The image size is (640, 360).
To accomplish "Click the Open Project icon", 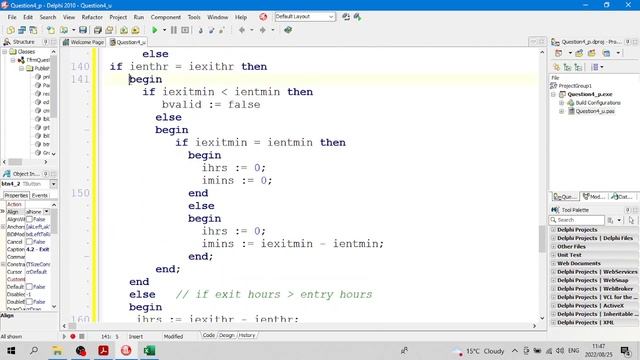I will (x=109, y=30).
